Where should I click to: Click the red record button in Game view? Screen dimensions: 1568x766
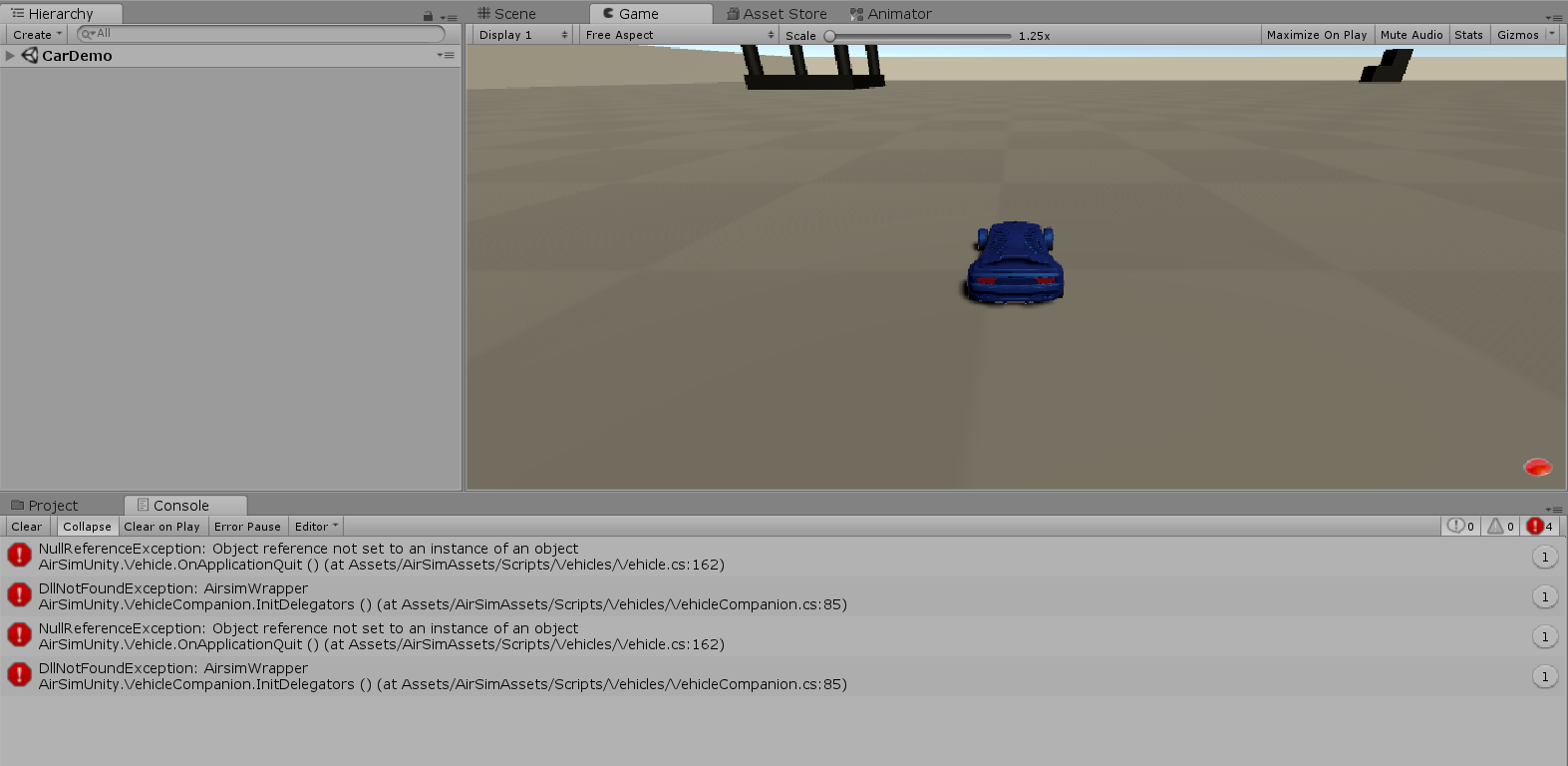coord(1538,467)
